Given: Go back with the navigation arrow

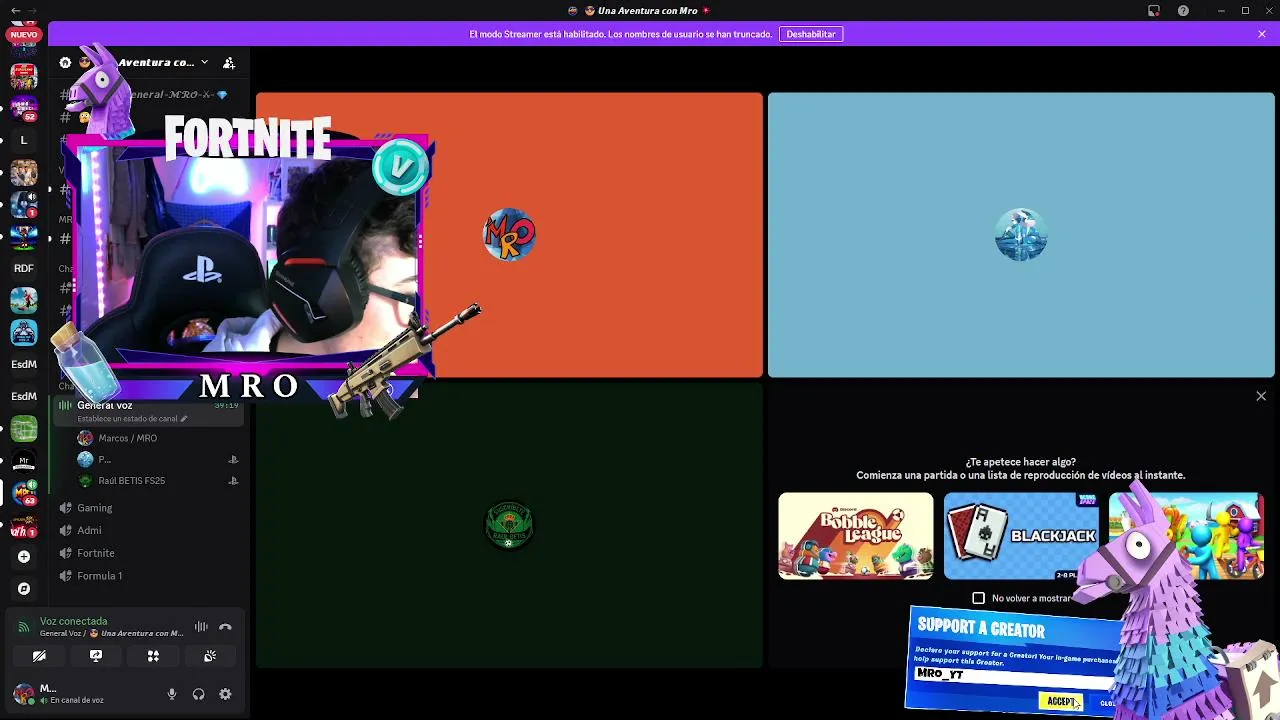Looking at the screenshot, I should point(15,10).
